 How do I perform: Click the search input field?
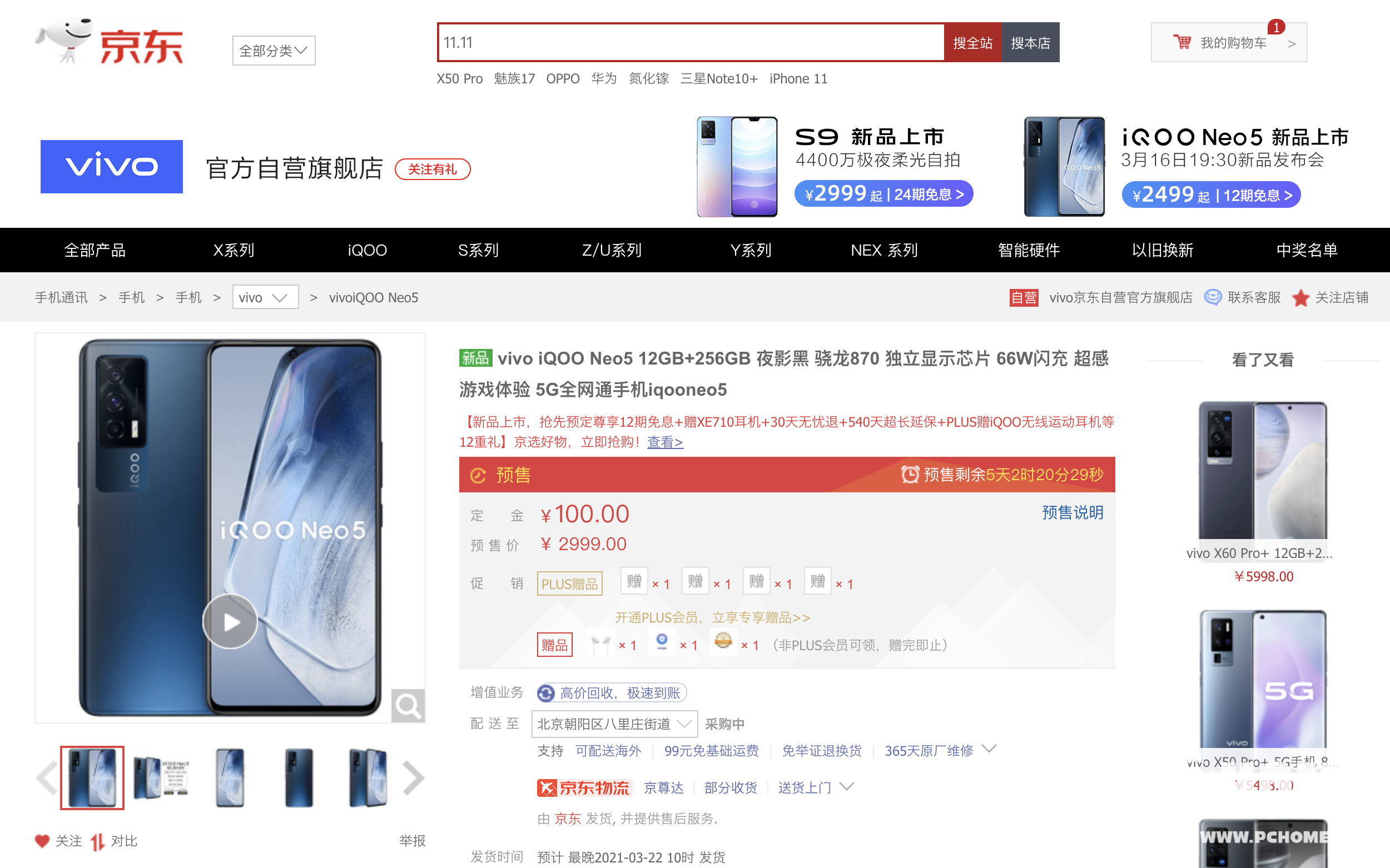691,42
